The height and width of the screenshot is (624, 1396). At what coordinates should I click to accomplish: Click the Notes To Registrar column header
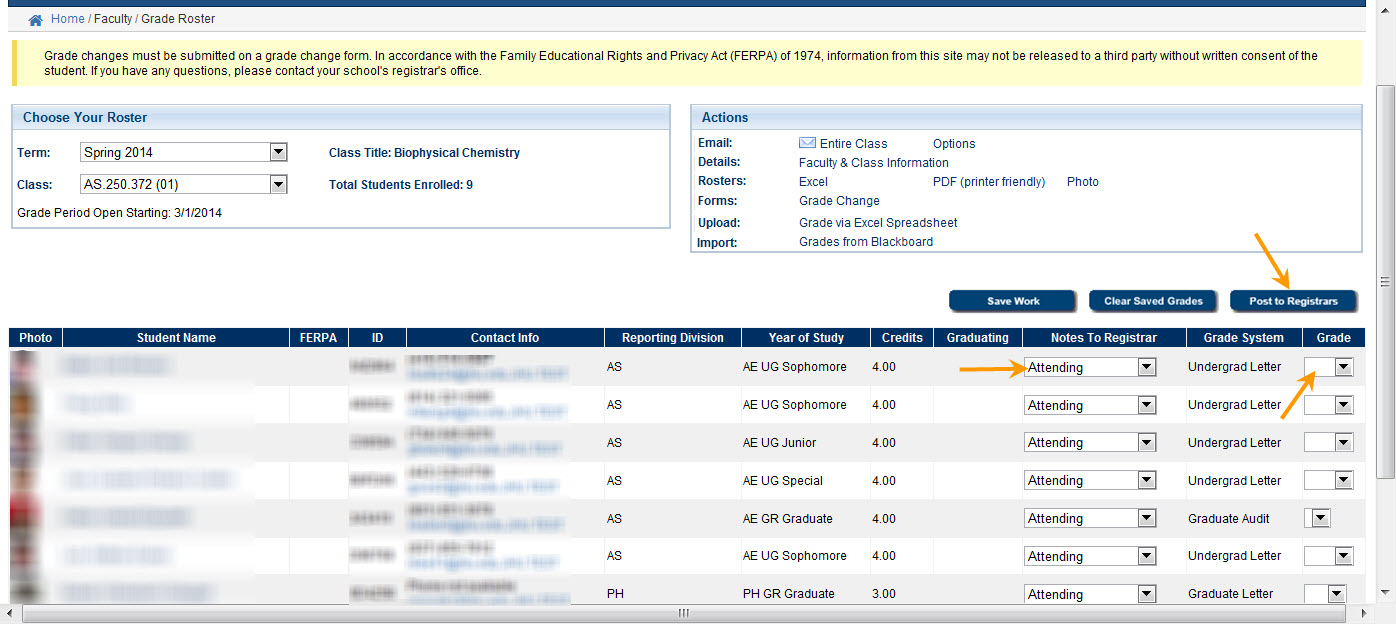pyautogui.click(x=1103, y=338)
